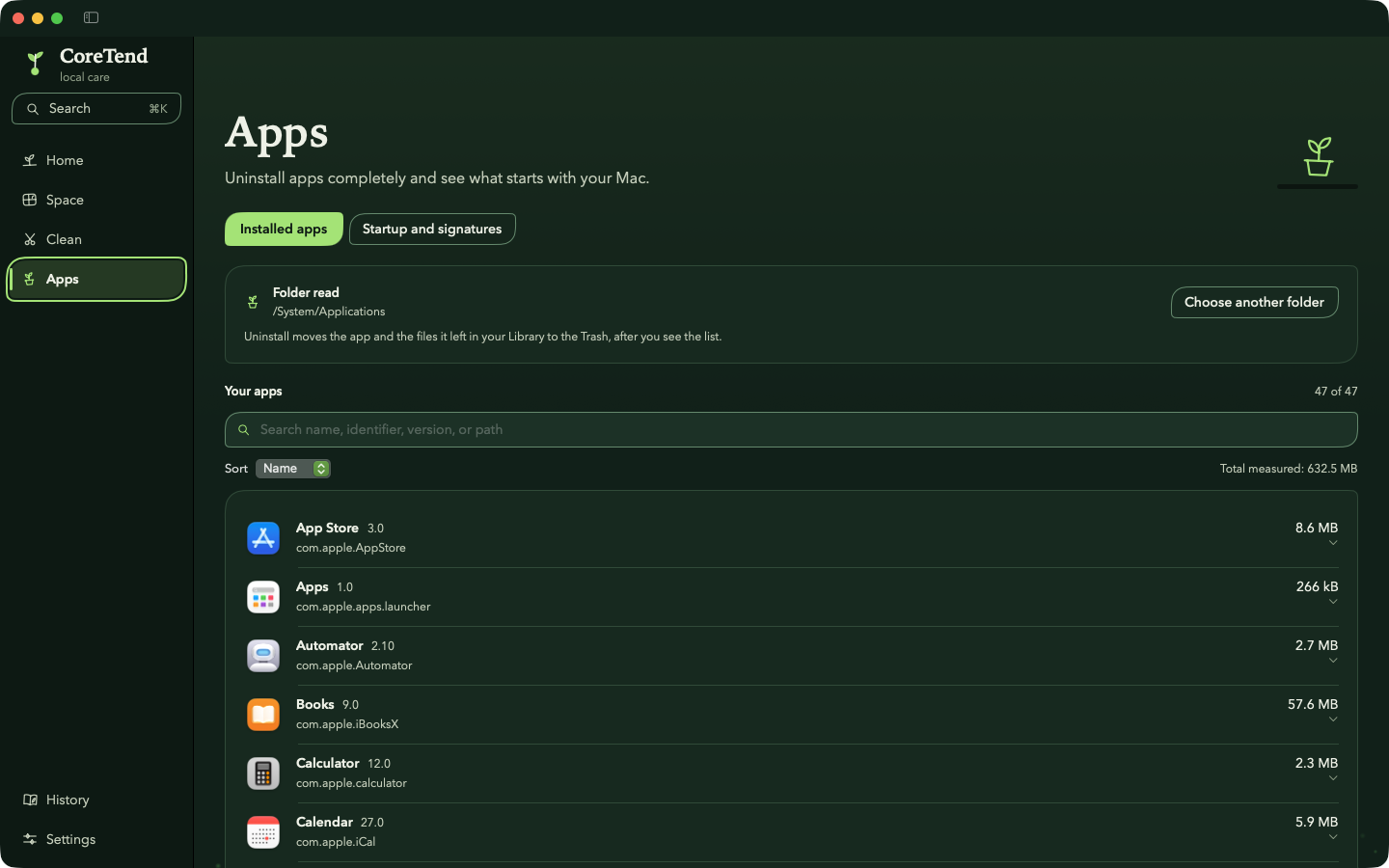Viewport: 1389px width, 868px height.
Task: Click the magnifier in apps search field
Action: pyautogui.click(x=244, y=430)
